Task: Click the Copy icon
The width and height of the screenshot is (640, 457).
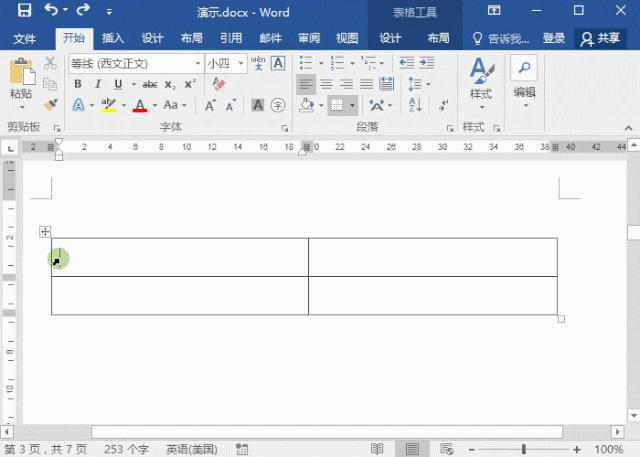Action: click(50, 84)
